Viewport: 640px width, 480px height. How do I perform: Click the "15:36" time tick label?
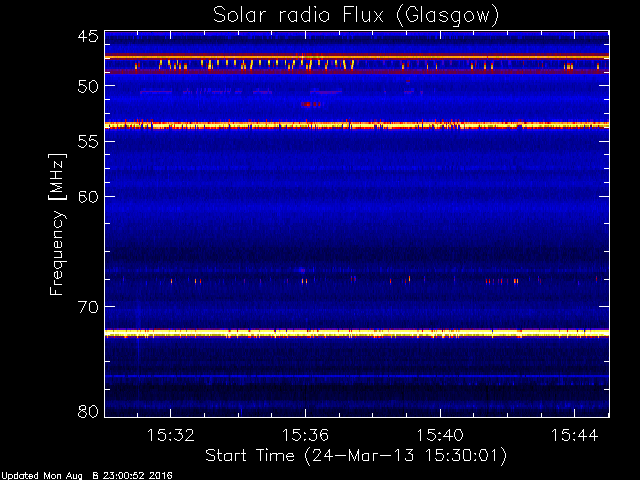(305, 435)
